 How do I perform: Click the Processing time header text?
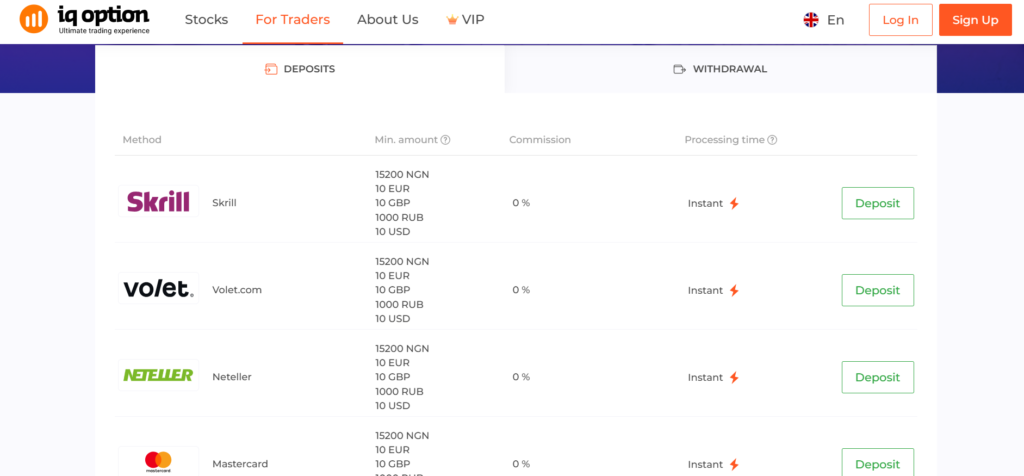(x=724, y=140)
